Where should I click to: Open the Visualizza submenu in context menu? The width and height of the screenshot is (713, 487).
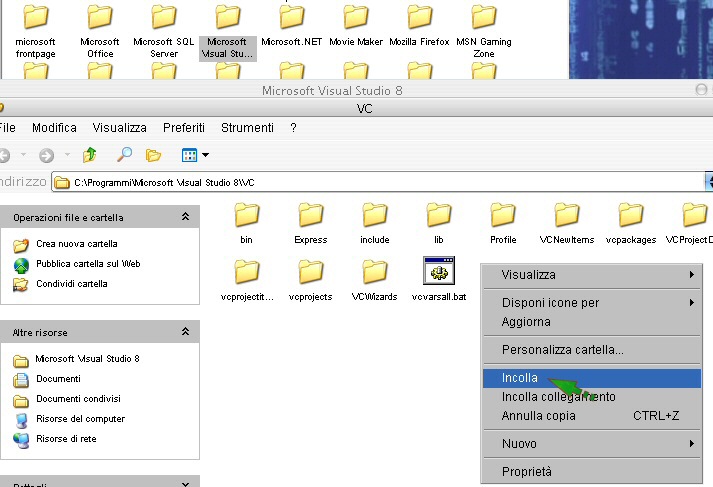[592, 275]
